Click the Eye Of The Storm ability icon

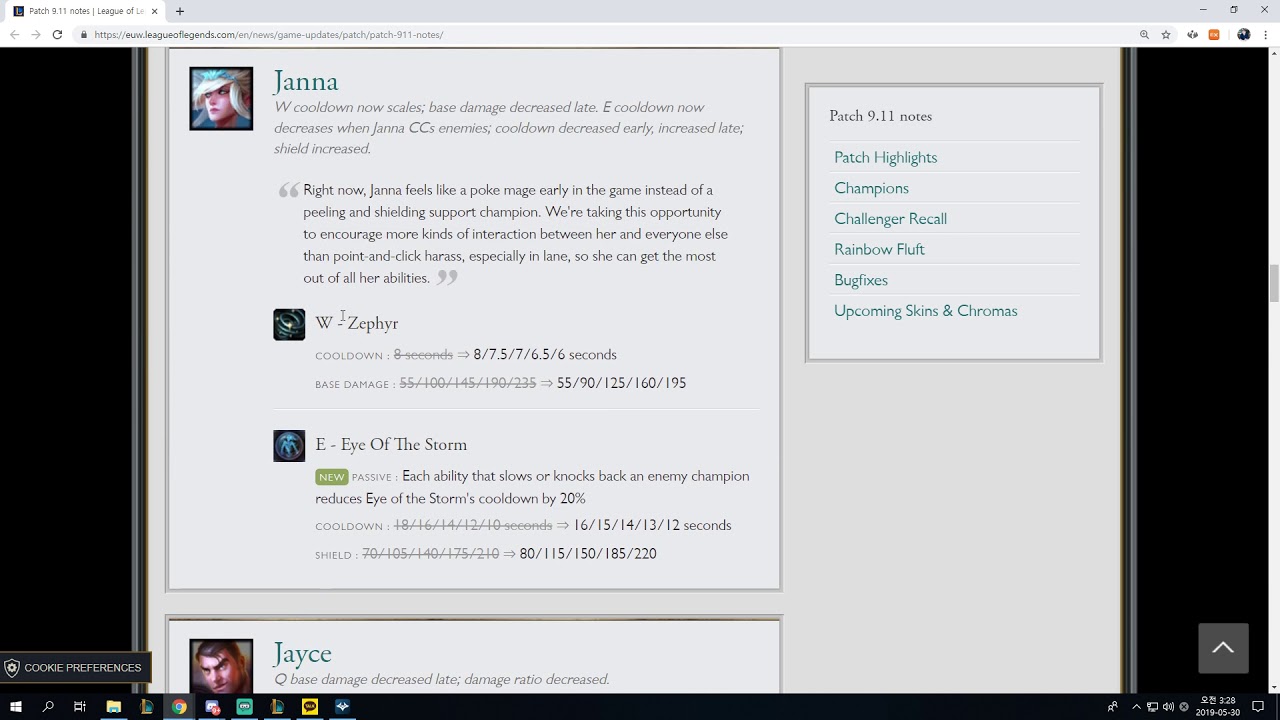(289, 445)
